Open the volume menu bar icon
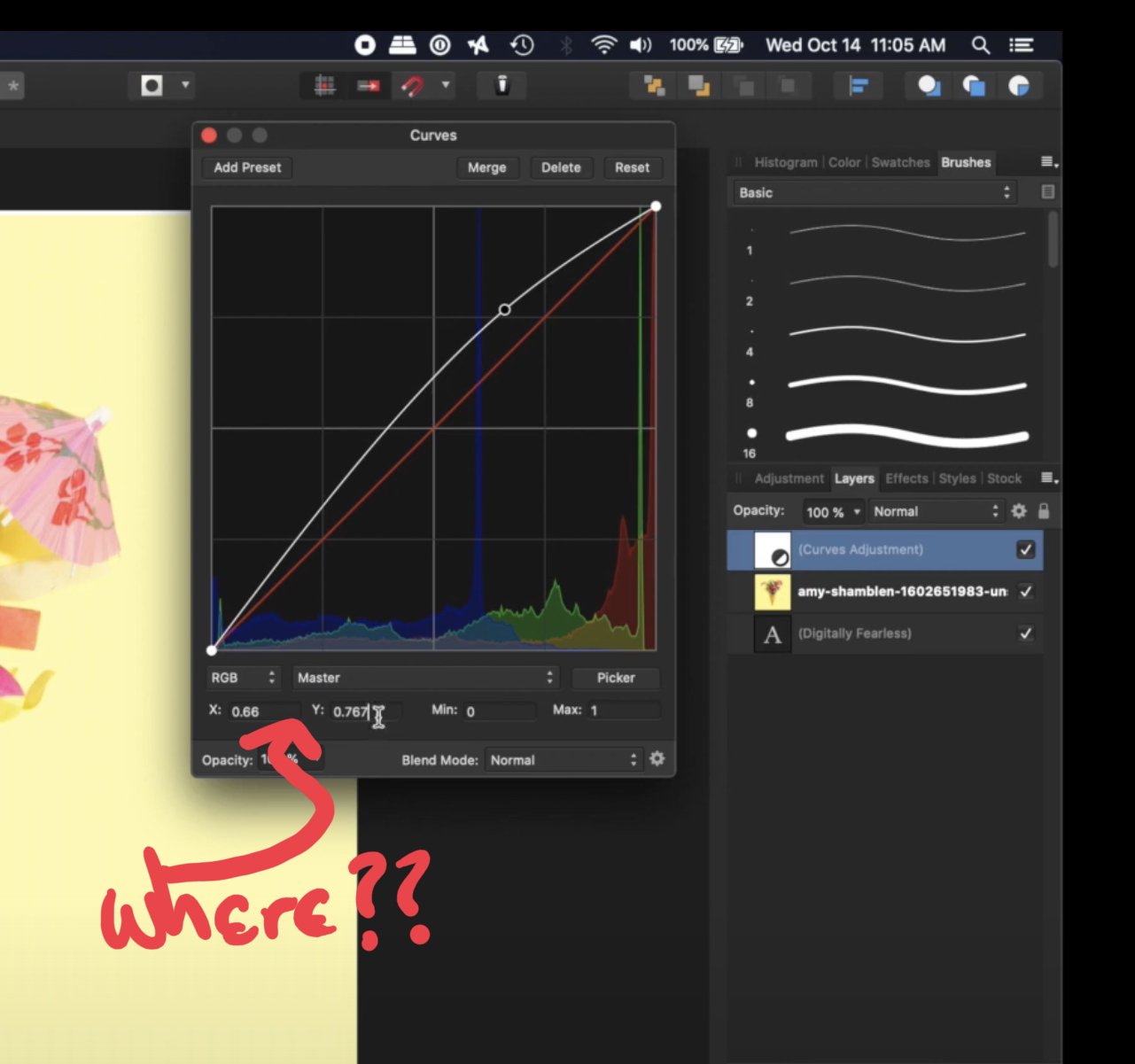This screenshot has width=1135, height=1064. 641,44
